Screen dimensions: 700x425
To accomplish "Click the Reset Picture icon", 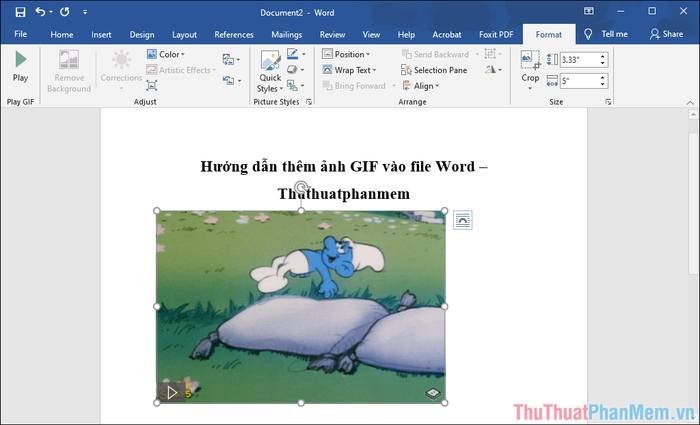I will point(228,80).
